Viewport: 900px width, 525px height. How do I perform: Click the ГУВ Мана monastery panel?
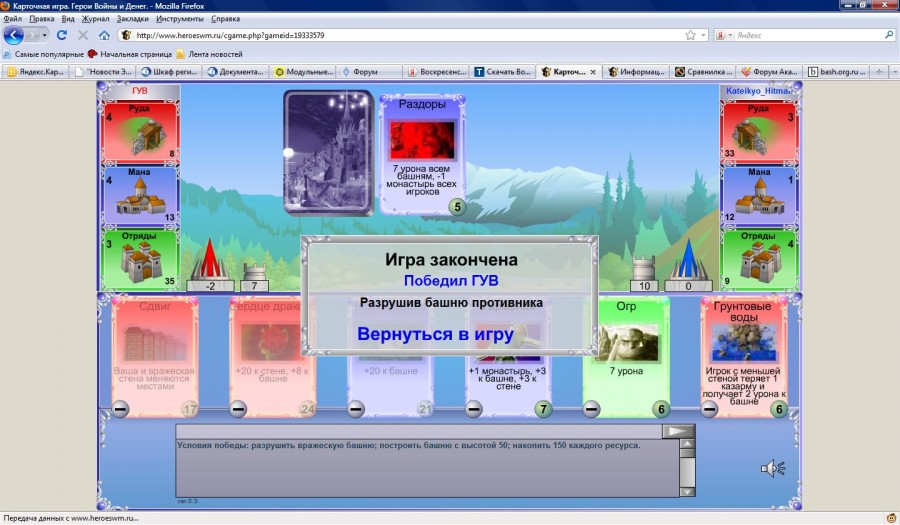pyautogui.click(x=140, y=196)
